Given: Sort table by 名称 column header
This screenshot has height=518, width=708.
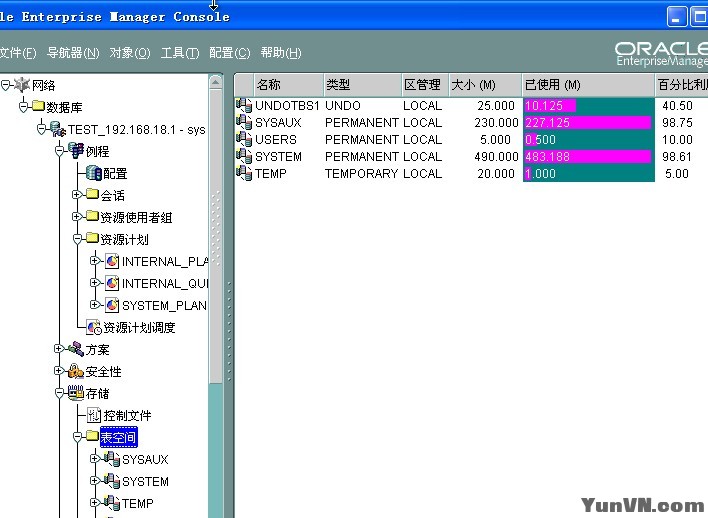Looking at the screenshot, I should 289,85.
